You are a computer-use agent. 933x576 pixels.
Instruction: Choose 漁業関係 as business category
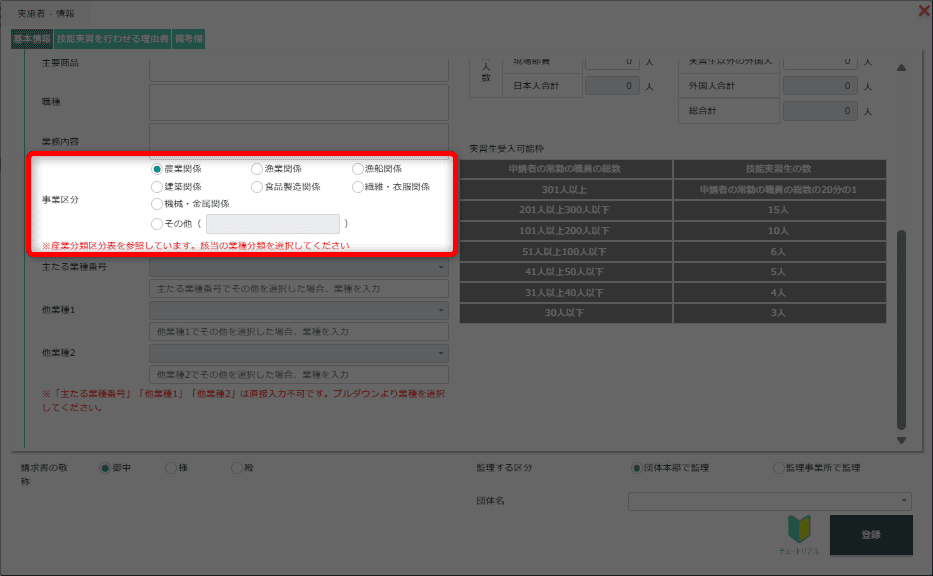tap(257, 169)
